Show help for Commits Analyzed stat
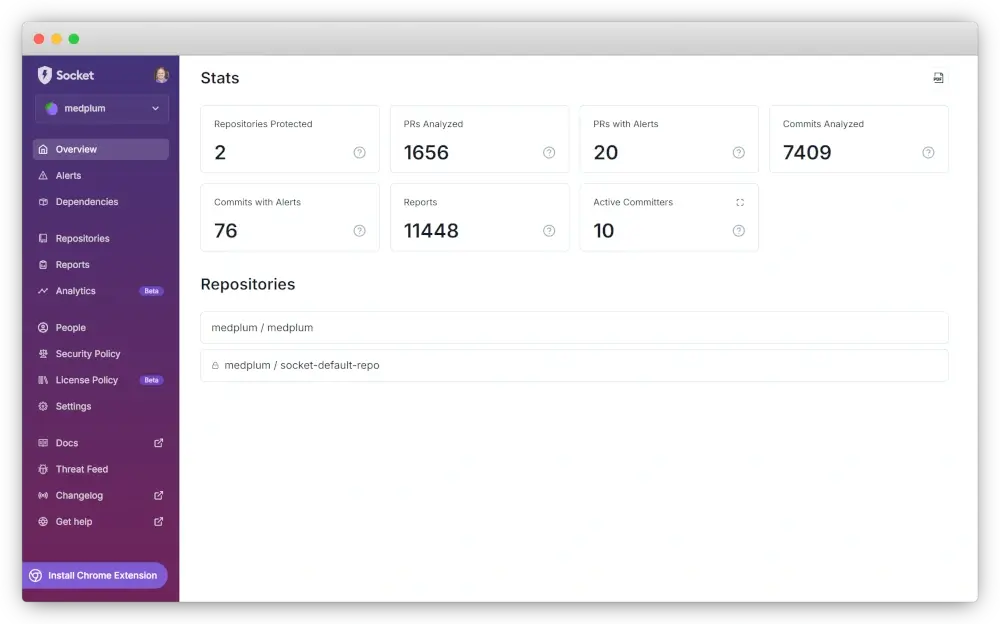Image resolution: width=1000 pixels, height=624 pixels. coord(928,152)
